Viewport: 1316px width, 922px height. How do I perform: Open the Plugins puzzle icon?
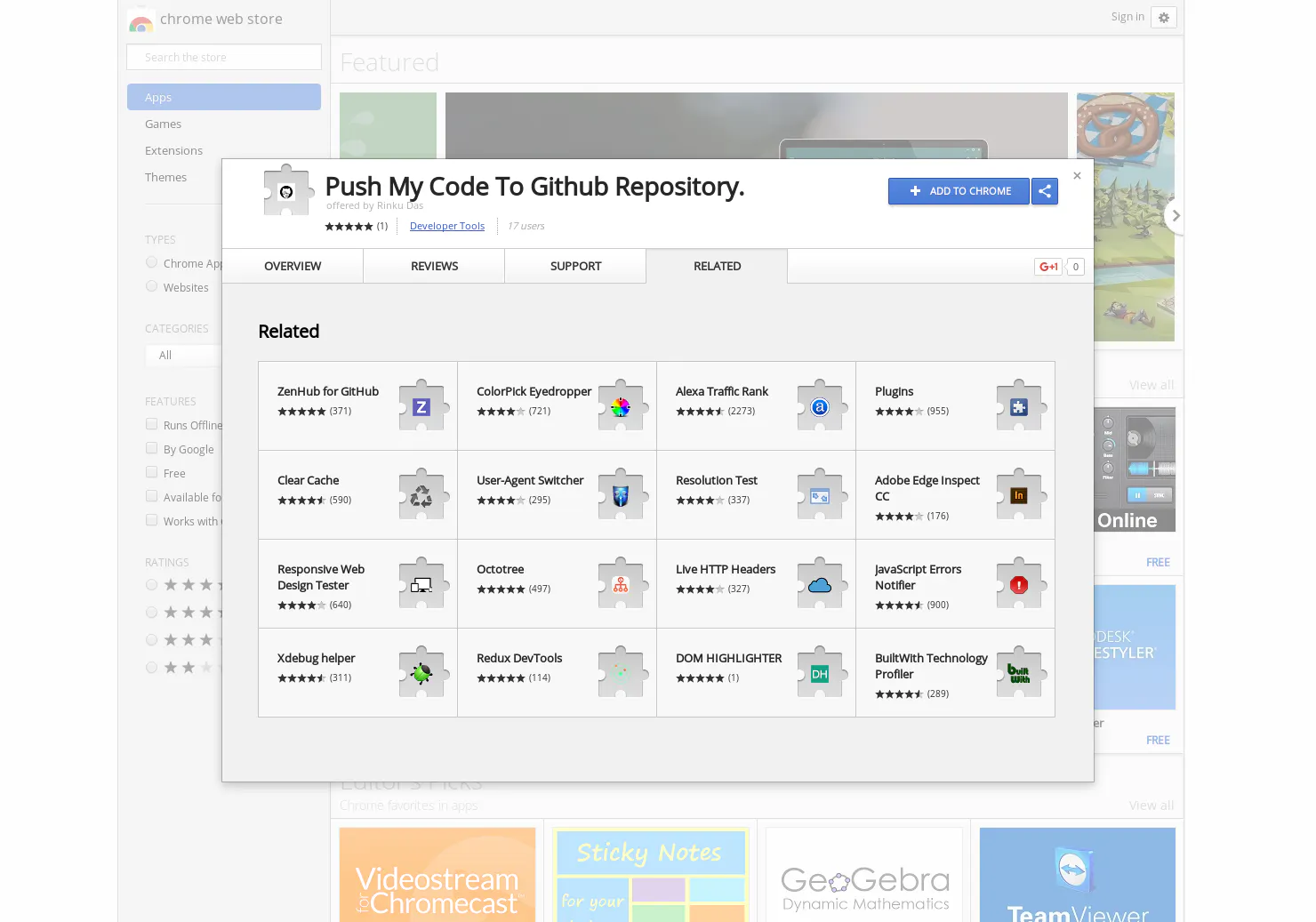(1019, 406)
